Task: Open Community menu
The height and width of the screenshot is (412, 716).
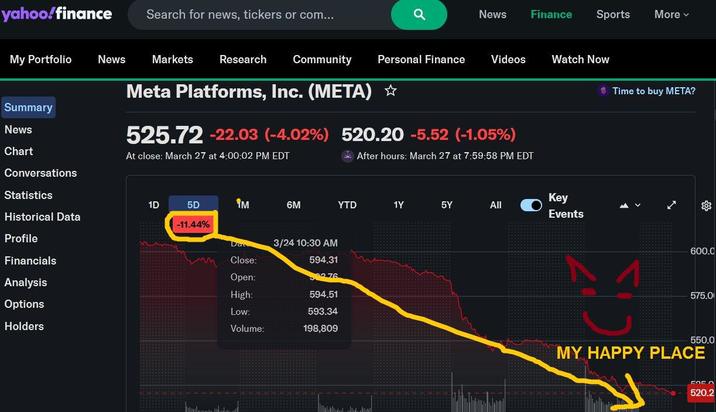Action: point(322,59)
